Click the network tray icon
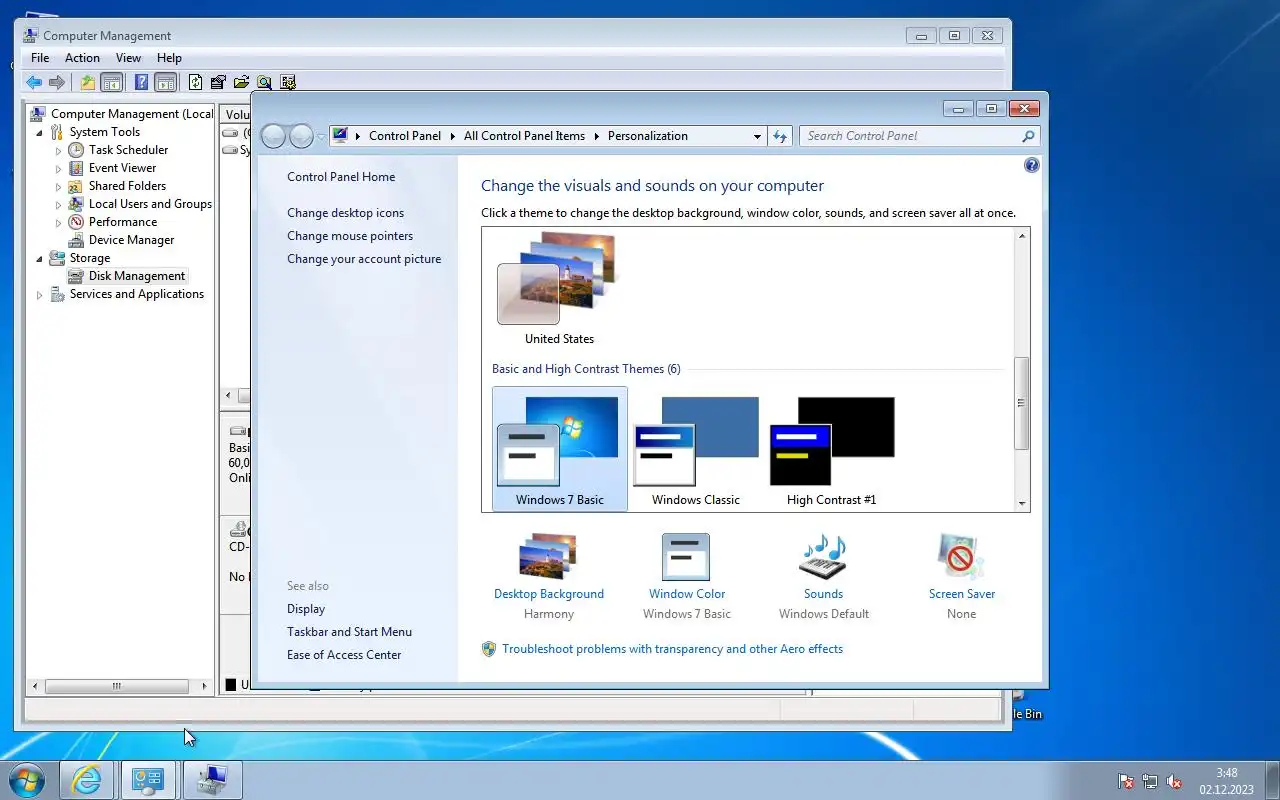Screen dimensions: 1280x800 click(1150, 781)
